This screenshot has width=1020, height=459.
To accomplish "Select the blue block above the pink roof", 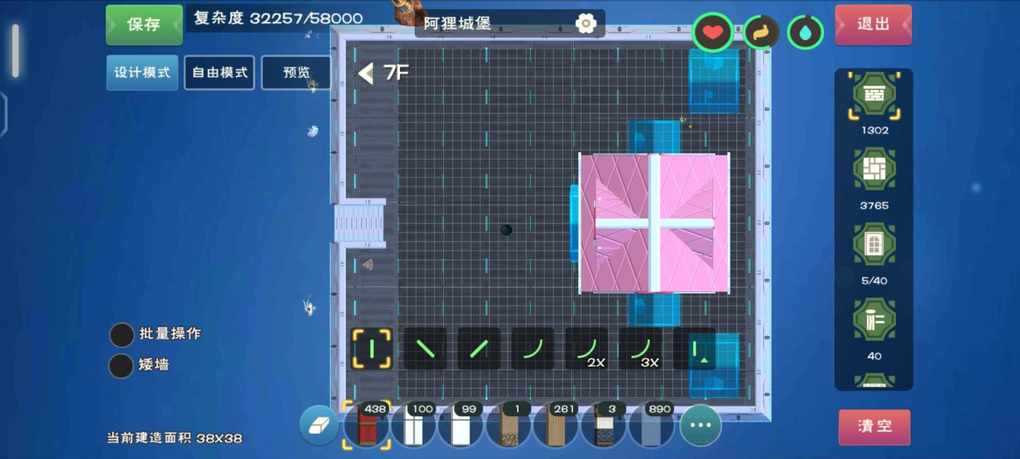I will tap(654, 137).
